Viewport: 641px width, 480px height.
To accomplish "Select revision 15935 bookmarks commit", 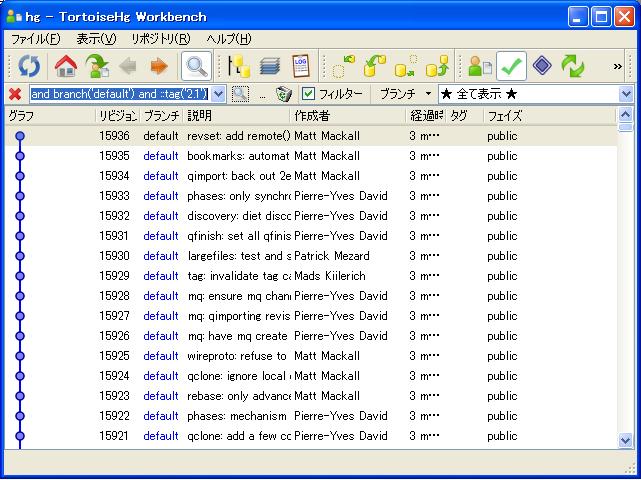I will click(311, 156).
